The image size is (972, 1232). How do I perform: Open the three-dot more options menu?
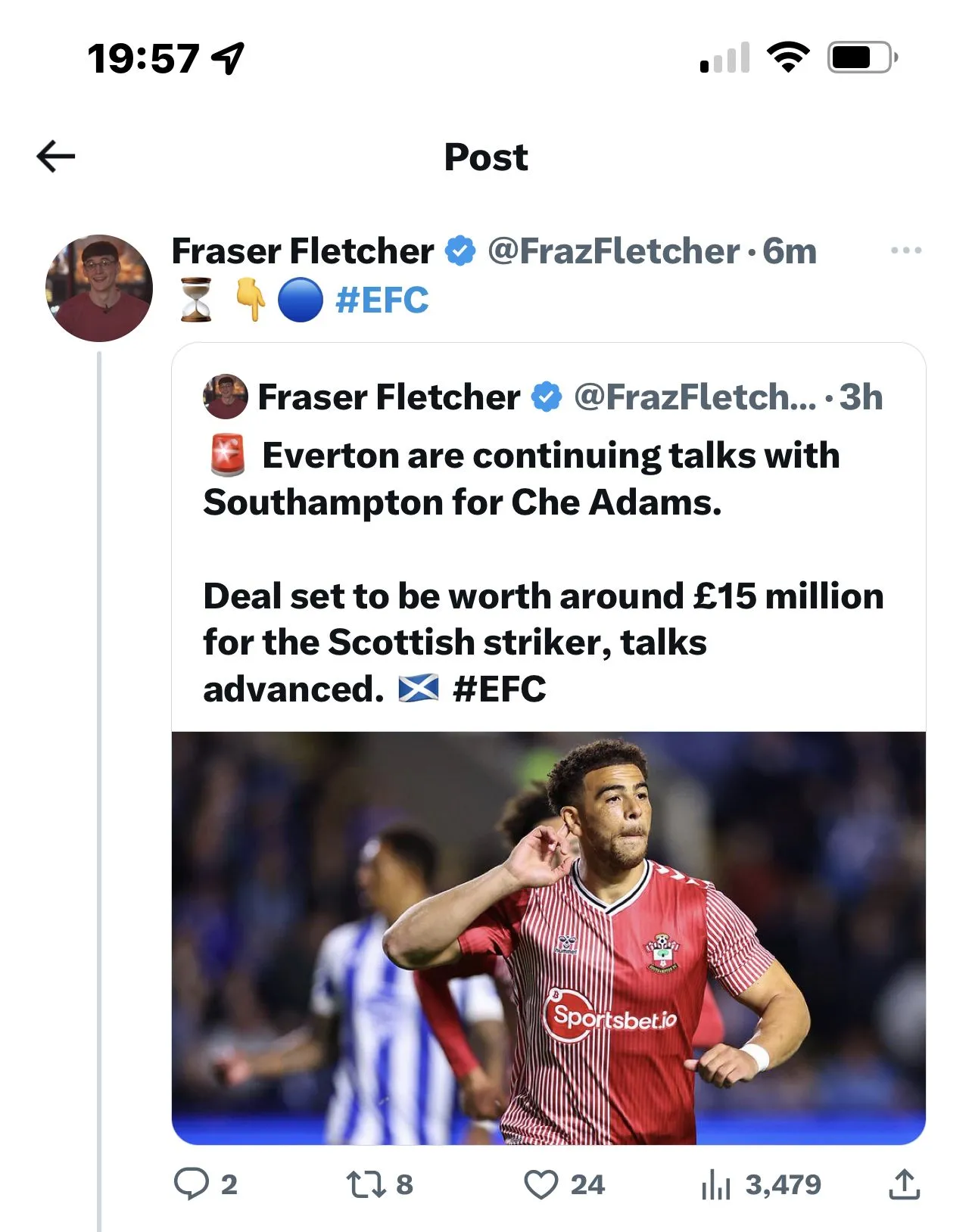click(x=905, y=250)
